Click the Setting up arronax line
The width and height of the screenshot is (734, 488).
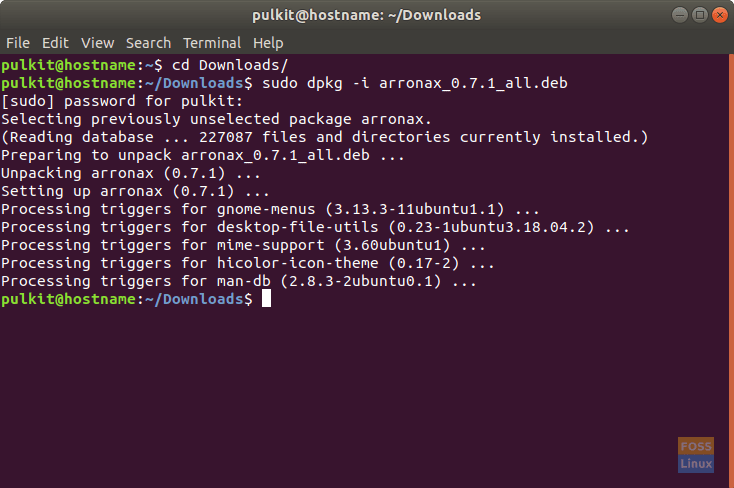[135, 191]
